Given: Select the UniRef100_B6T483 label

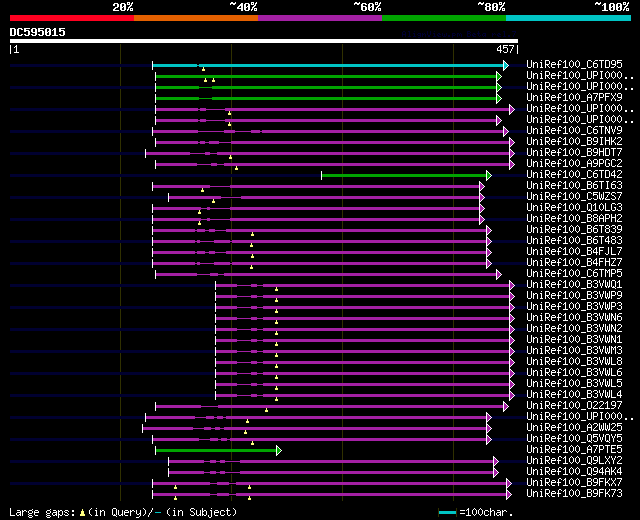Looking at the screenshot, I should point(574,241).
